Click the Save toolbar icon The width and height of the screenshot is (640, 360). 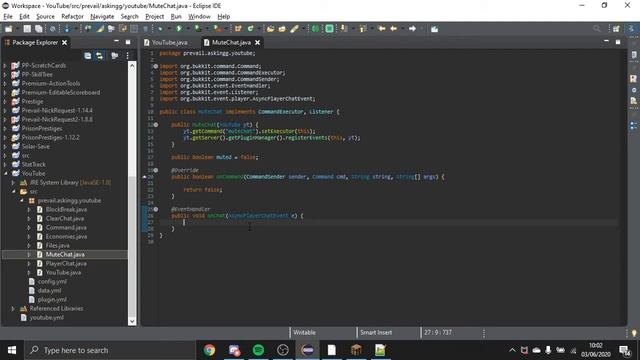click(x=27, y=29)
